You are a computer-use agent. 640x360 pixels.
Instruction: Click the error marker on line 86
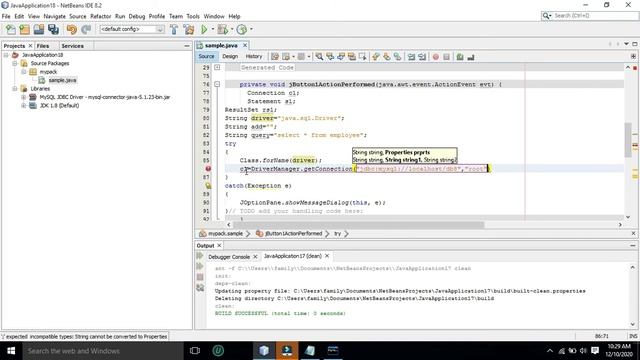[208, 169]
